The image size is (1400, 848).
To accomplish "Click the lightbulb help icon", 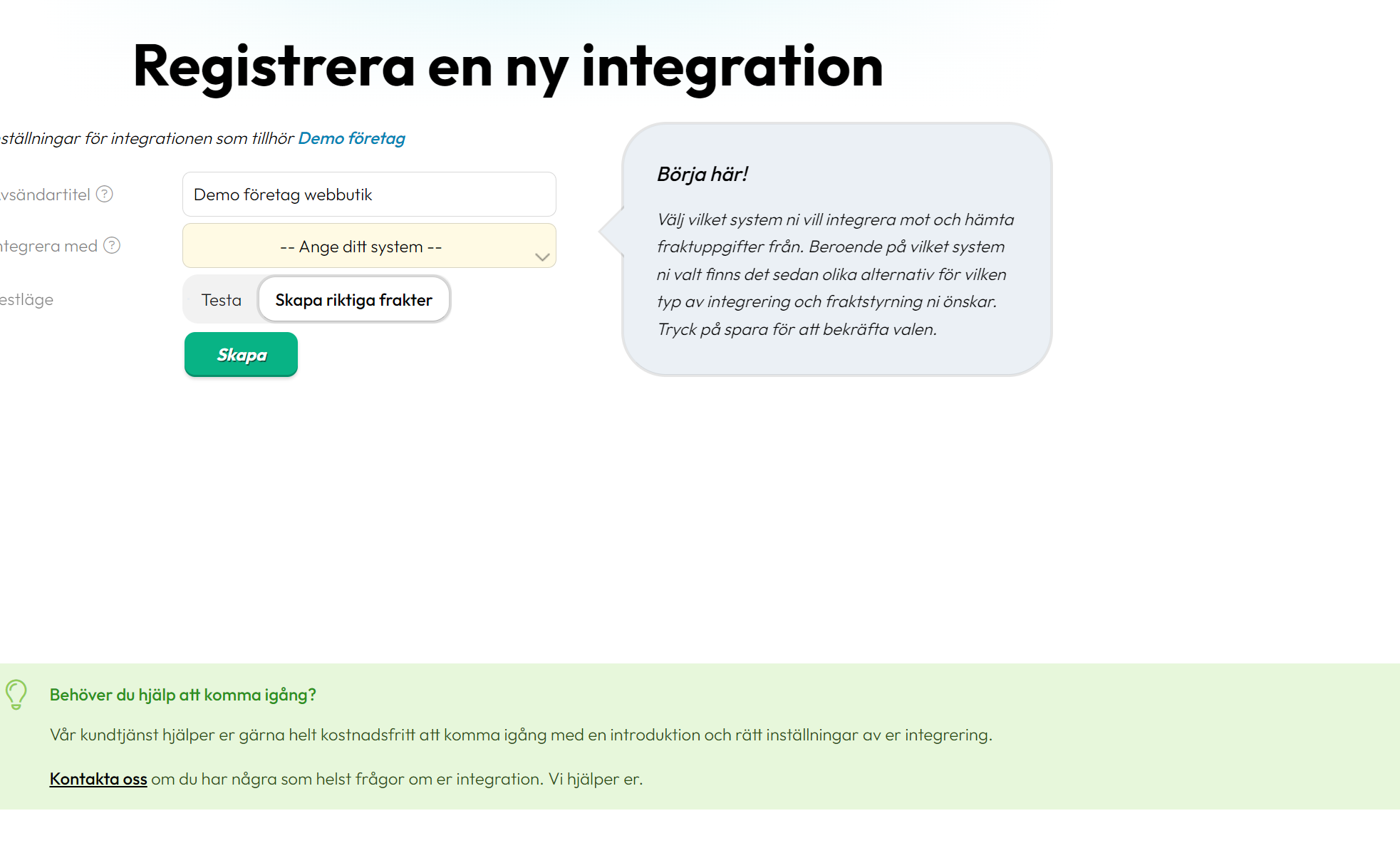I will coord(16,694).
